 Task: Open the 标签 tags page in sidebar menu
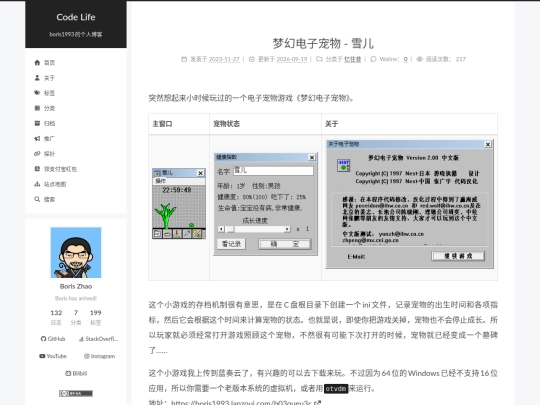[x=44, y=93]
